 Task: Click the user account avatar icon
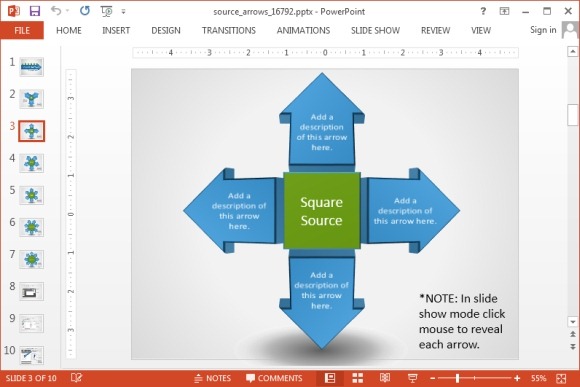(x=570, y=30)
